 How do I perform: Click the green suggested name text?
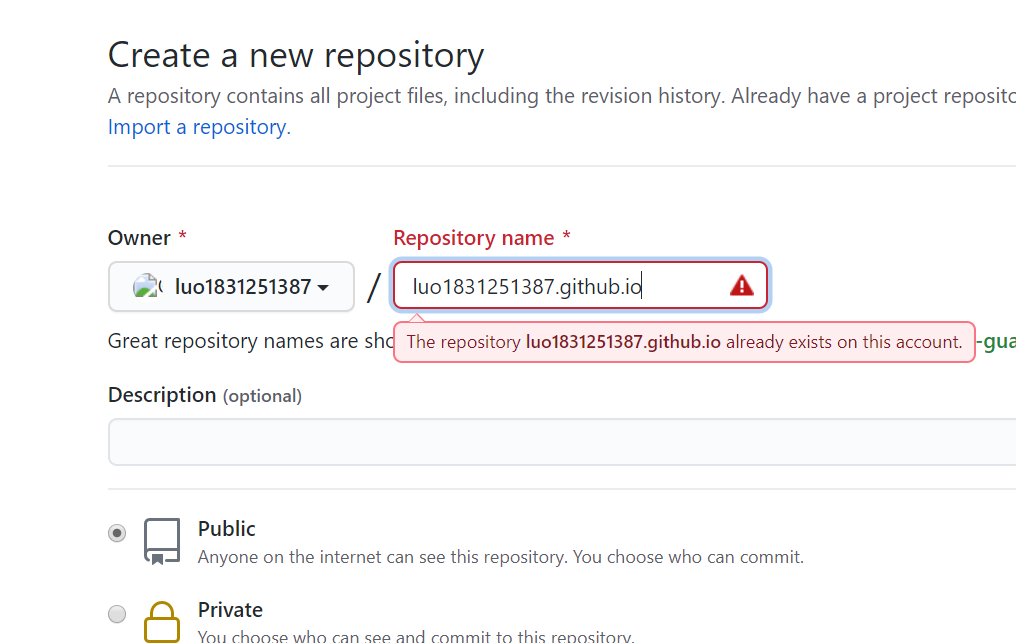click(997, 342)
